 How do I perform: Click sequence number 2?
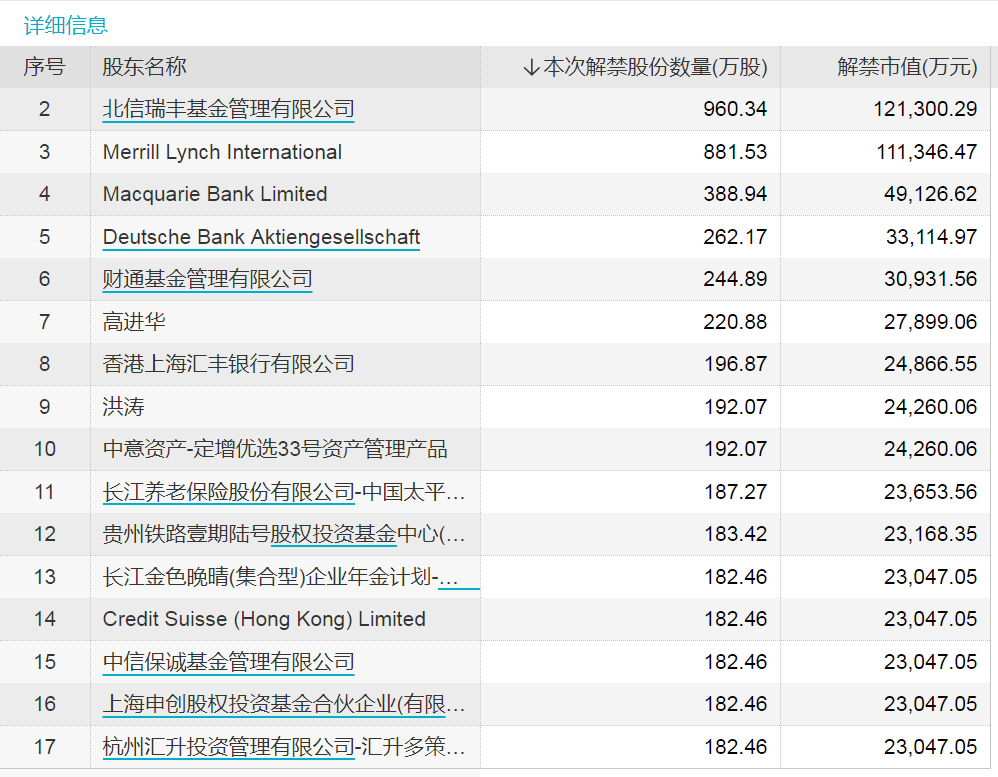(45, 109)
